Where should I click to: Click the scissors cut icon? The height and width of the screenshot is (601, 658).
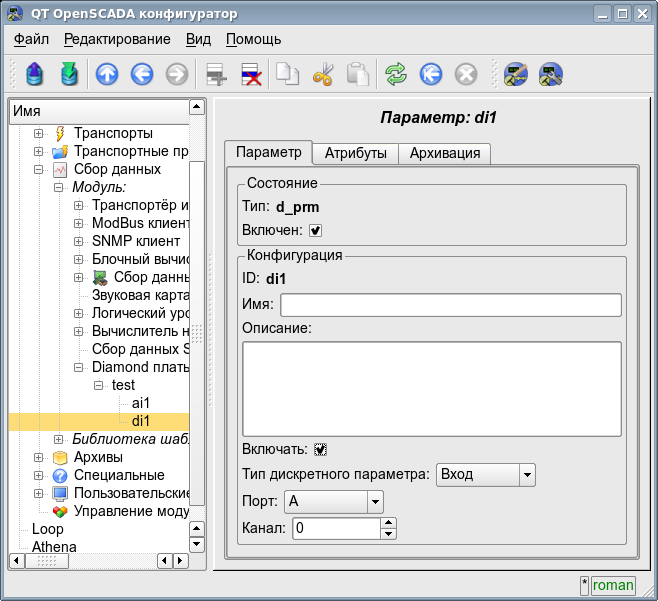tap(322, 74)
